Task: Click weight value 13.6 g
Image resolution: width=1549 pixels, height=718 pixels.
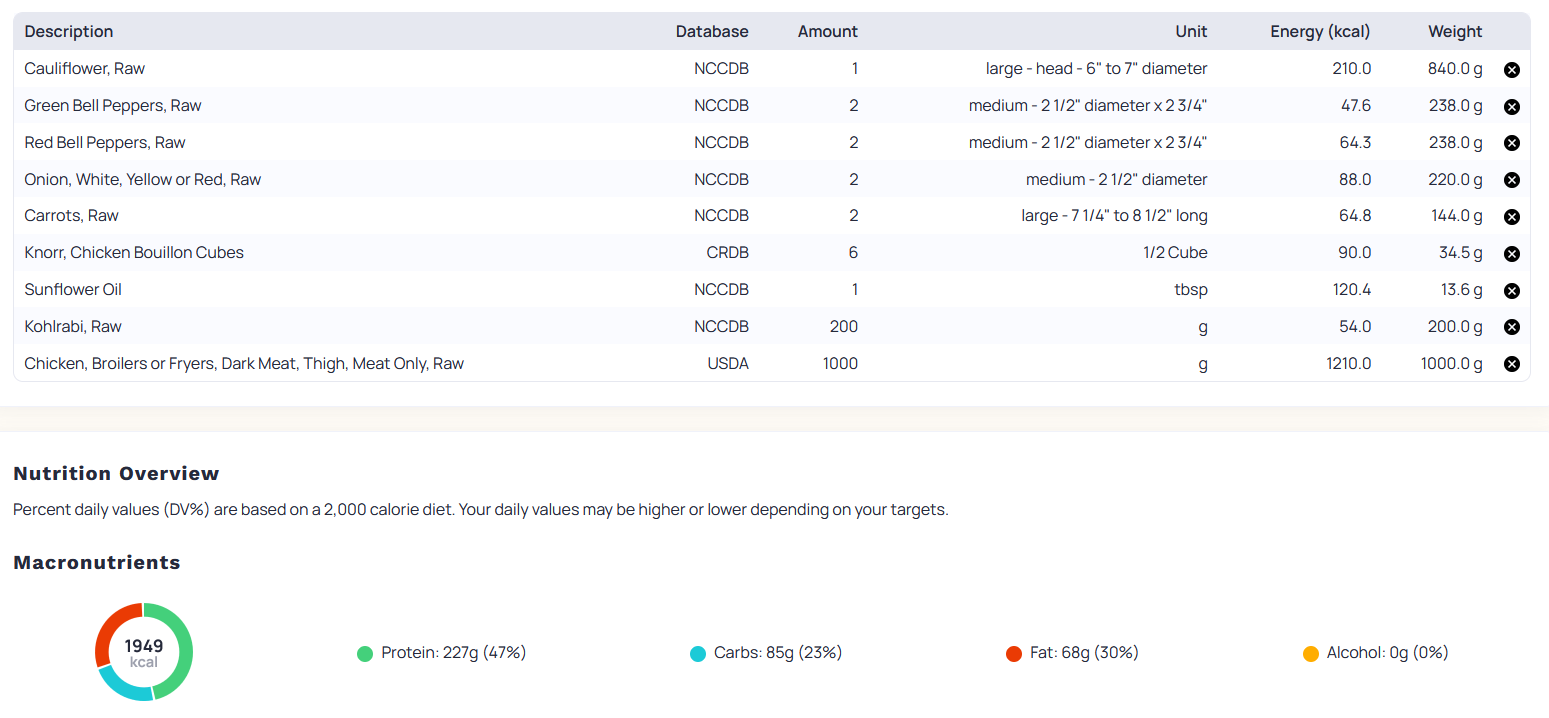Action: click(x=1461, y=290)
